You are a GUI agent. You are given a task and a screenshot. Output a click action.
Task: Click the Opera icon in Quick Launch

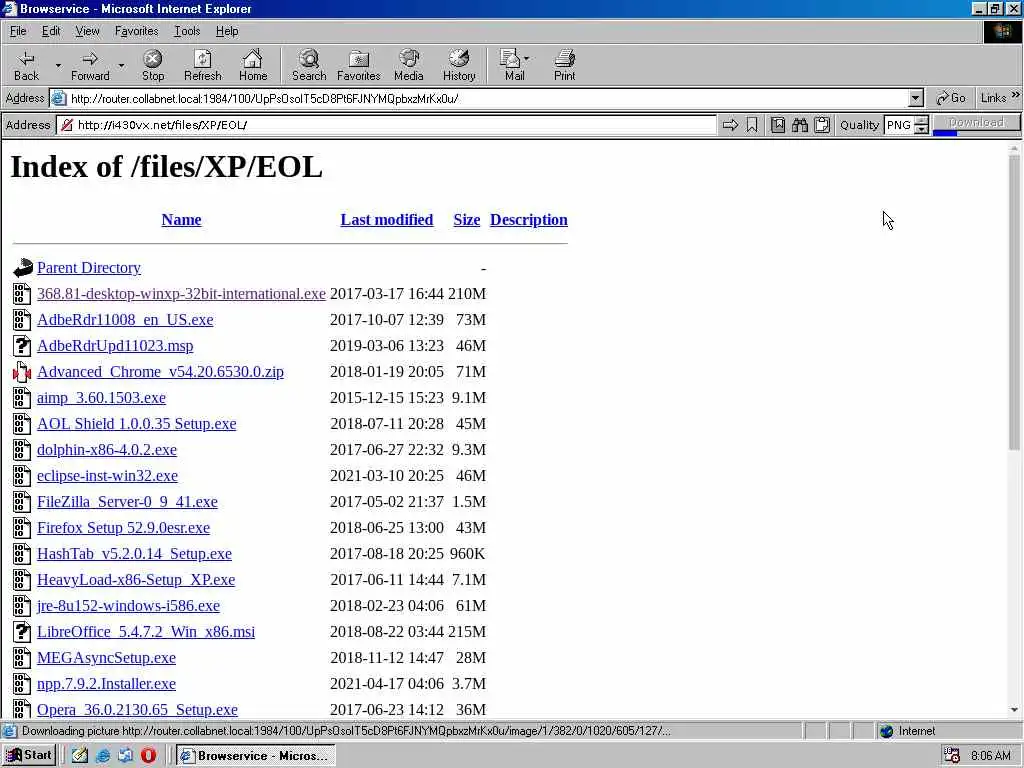click(148, 756)
